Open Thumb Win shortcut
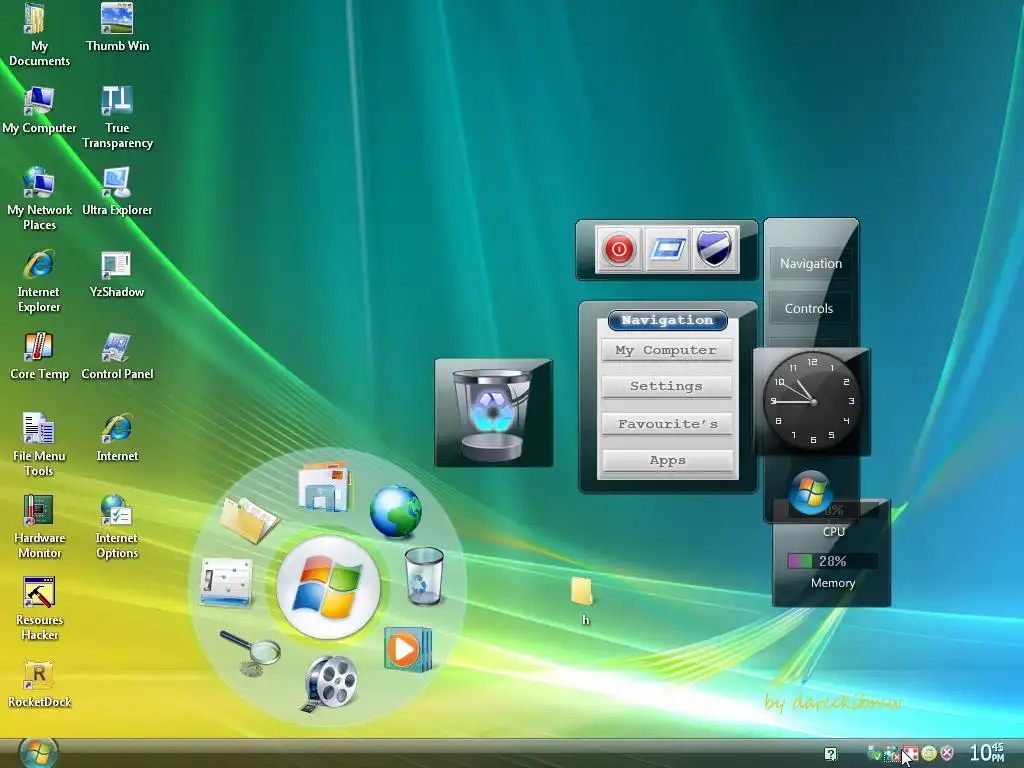This screenshot has height=768, width=1024. click(x=118, y=27)
